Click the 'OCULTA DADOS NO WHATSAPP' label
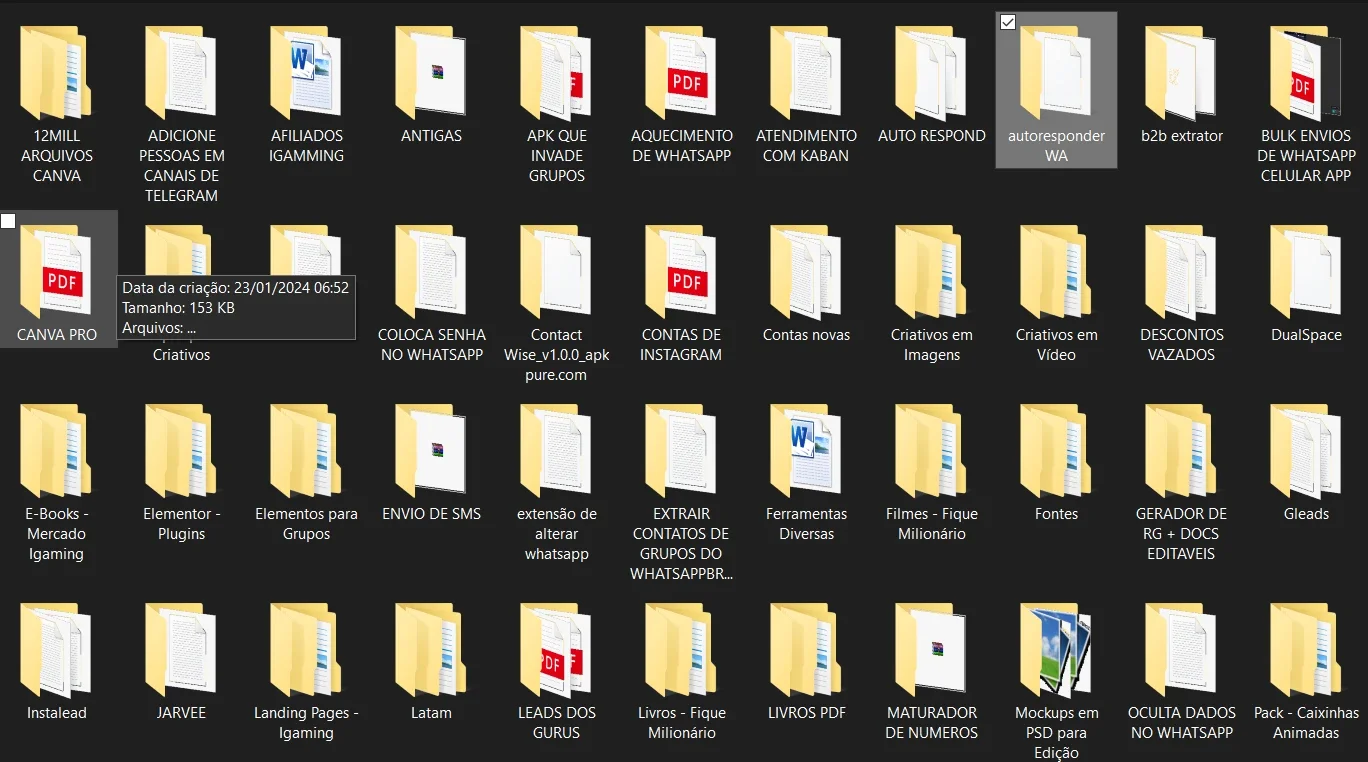This screenshot has width=1368, height=762. [1181, 723]
